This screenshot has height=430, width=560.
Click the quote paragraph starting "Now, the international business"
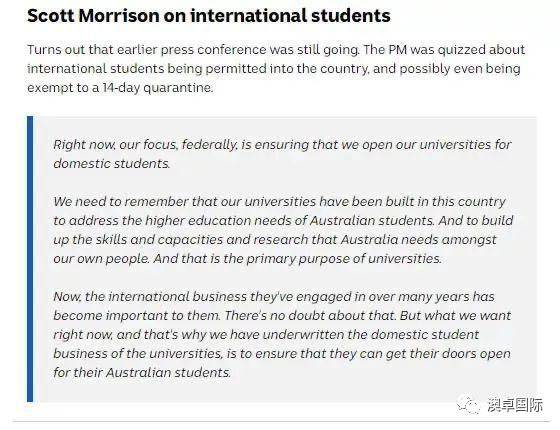click(282, 334)
